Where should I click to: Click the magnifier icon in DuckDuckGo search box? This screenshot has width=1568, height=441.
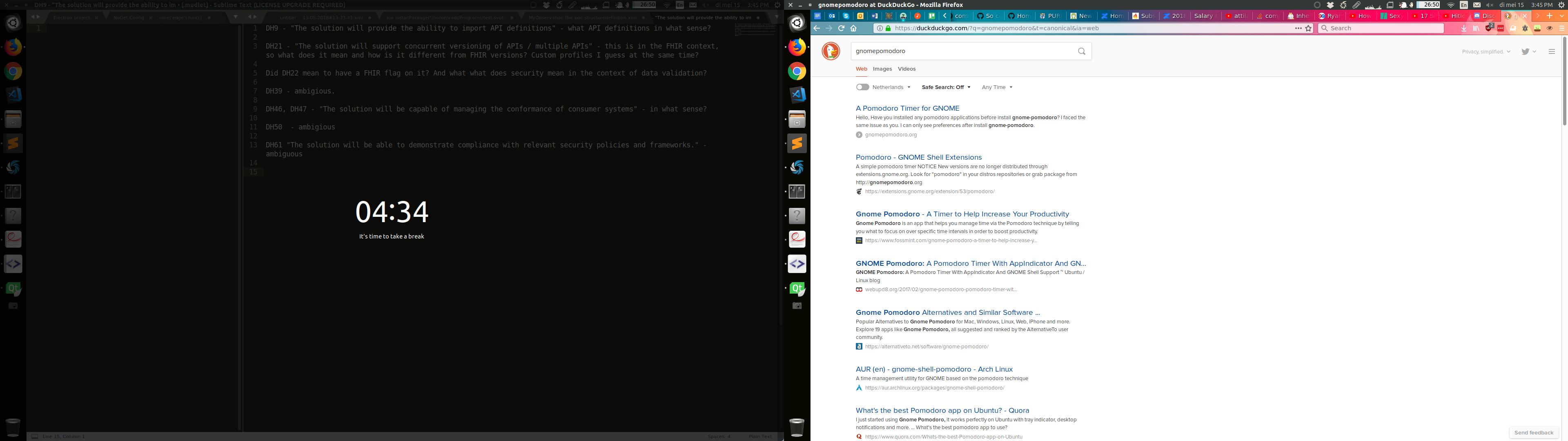(1081, 51)
